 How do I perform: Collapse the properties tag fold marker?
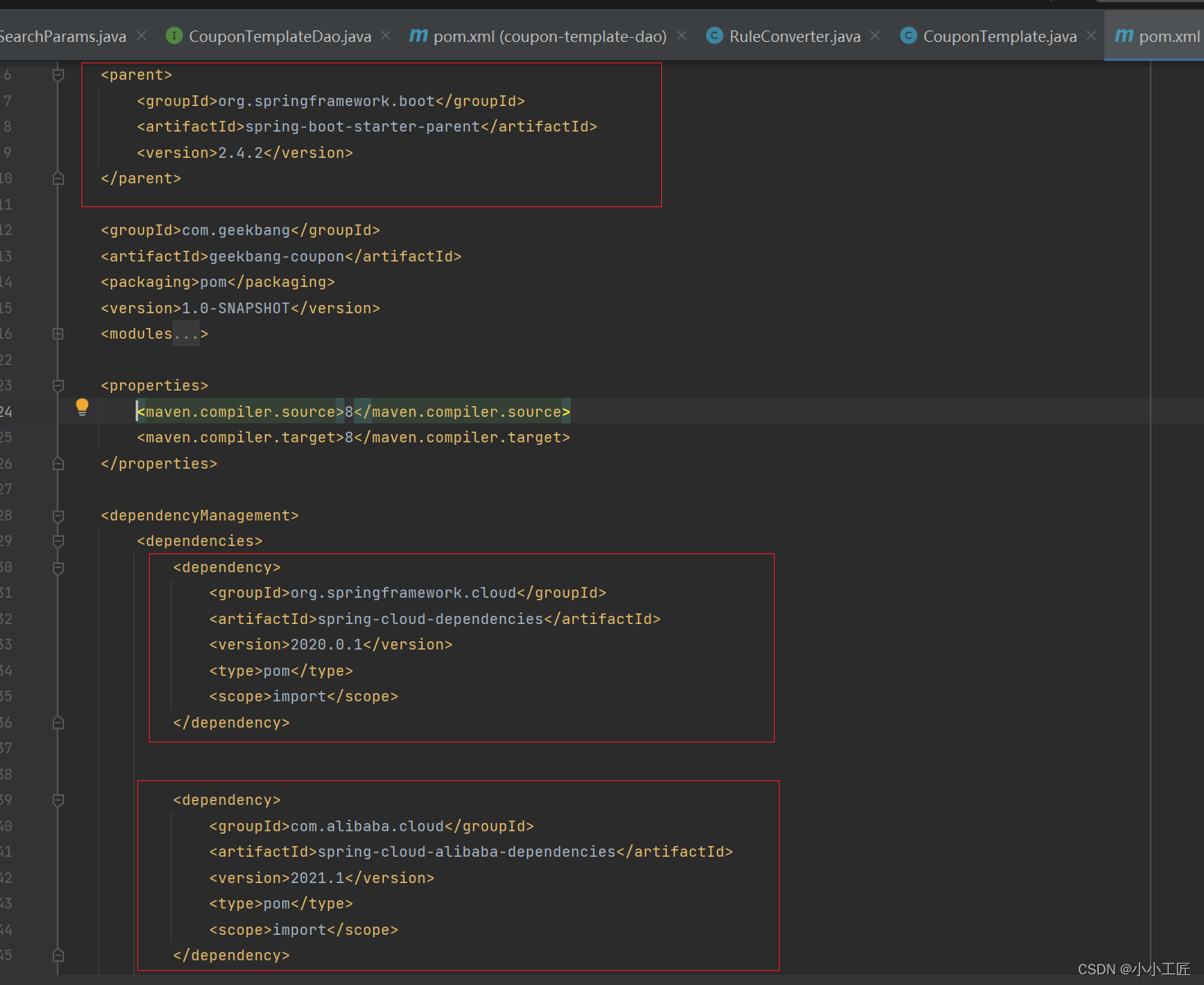58,386
